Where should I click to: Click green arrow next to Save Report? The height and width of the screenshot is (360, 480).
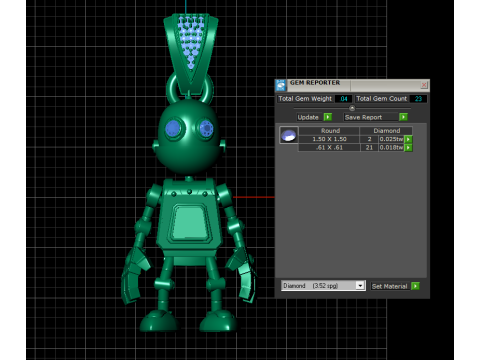(x=403, y=117)
